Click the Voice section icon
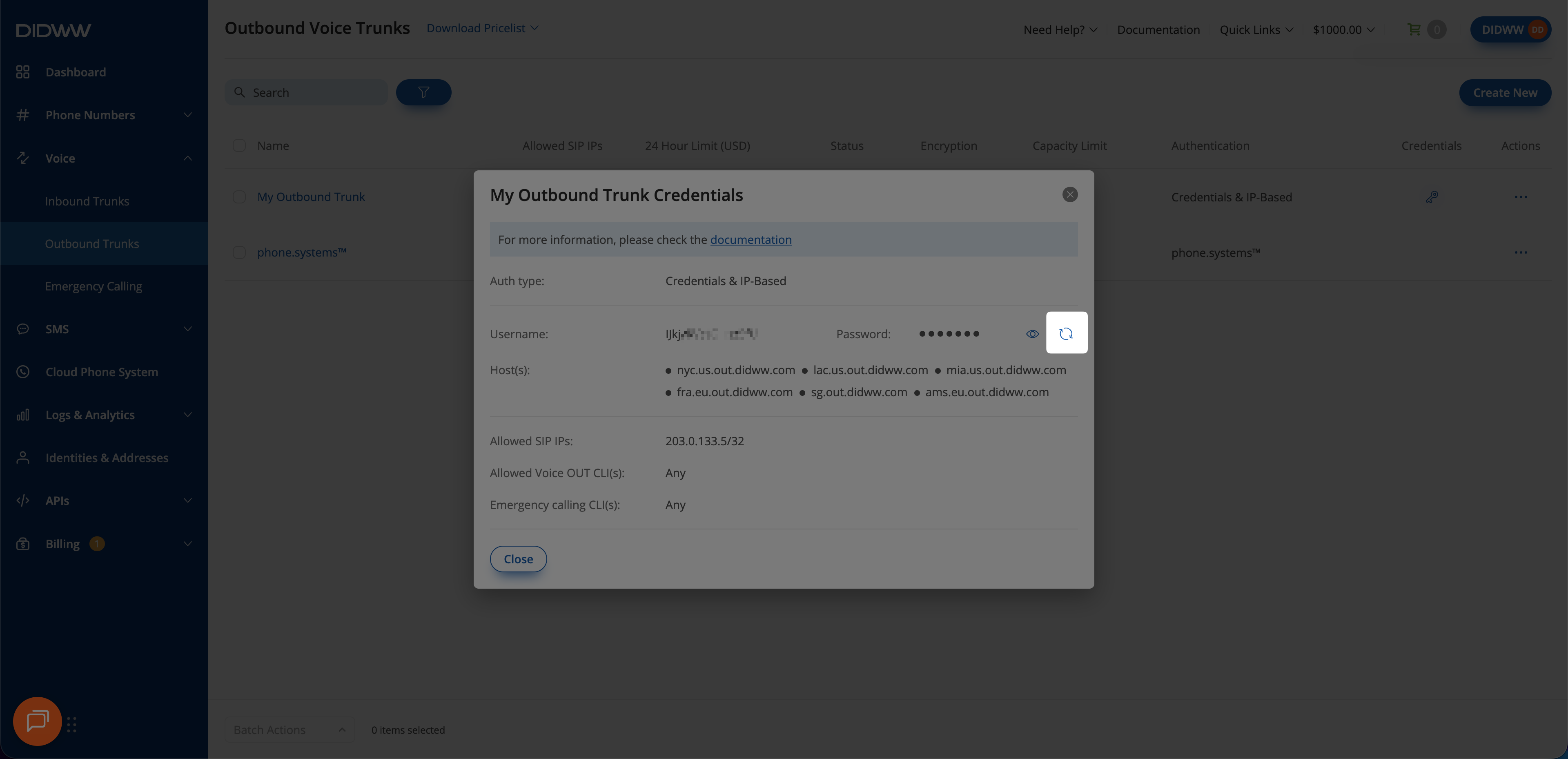This screenshot has height=759, width=1568. pyautogui.click(x=22, y=158)
